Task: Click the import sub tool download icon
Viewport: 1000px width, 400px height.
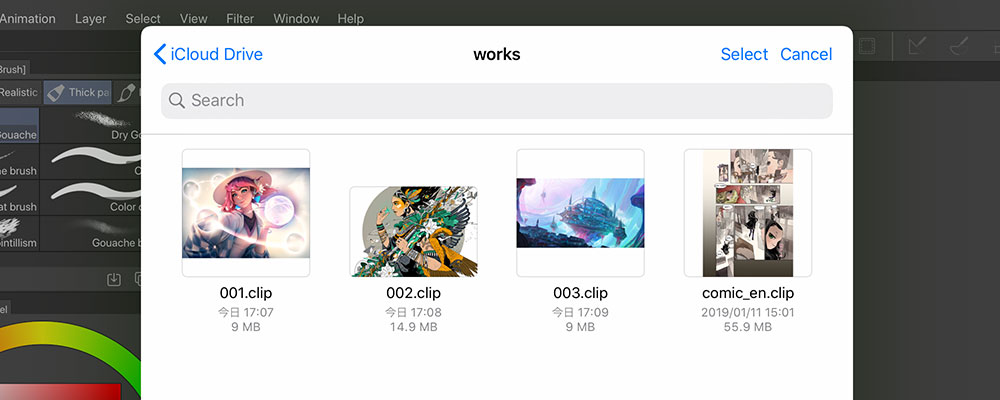Action: [x=114, y=279]
